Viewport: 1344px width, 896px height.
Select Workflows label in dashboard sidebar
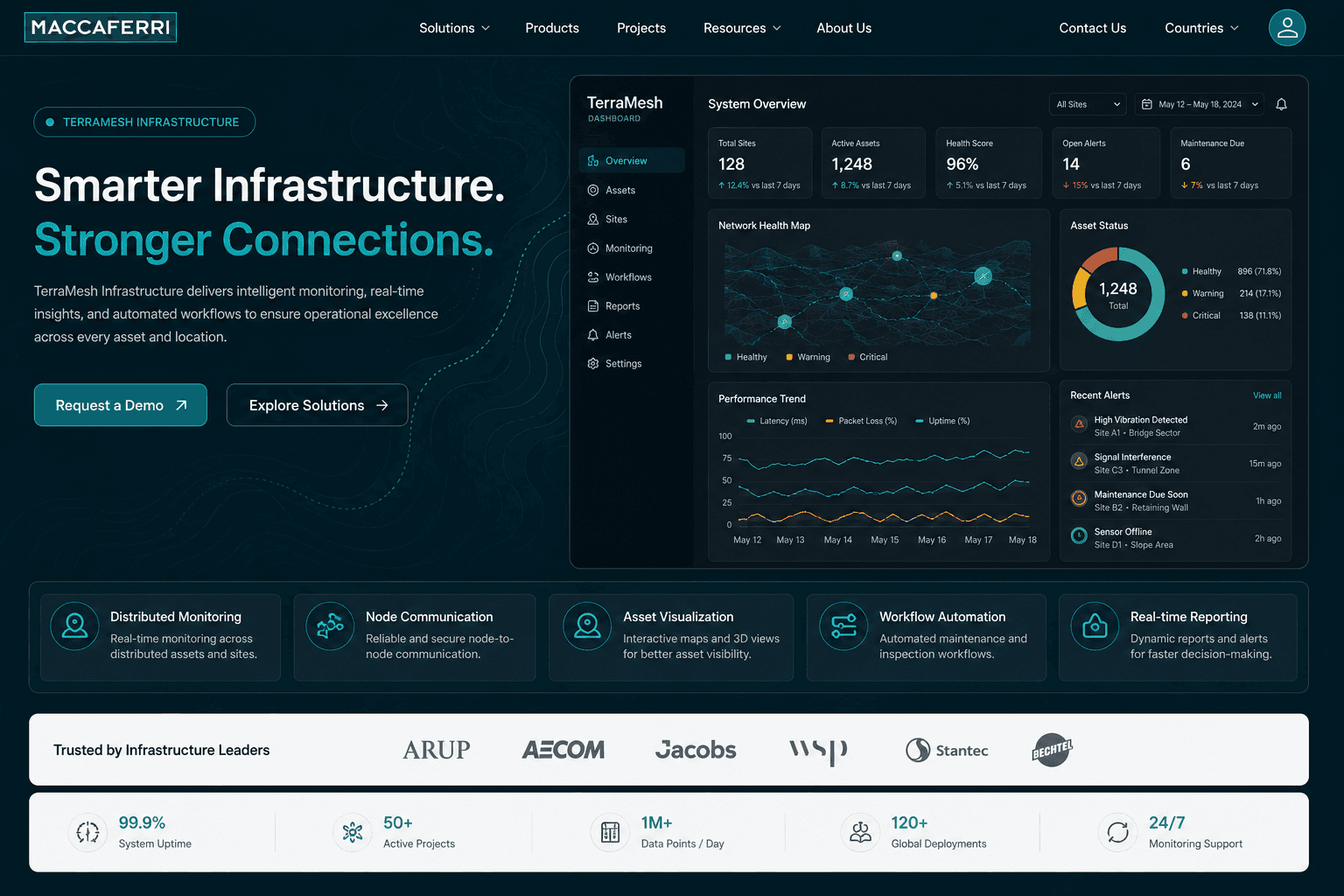628,277
